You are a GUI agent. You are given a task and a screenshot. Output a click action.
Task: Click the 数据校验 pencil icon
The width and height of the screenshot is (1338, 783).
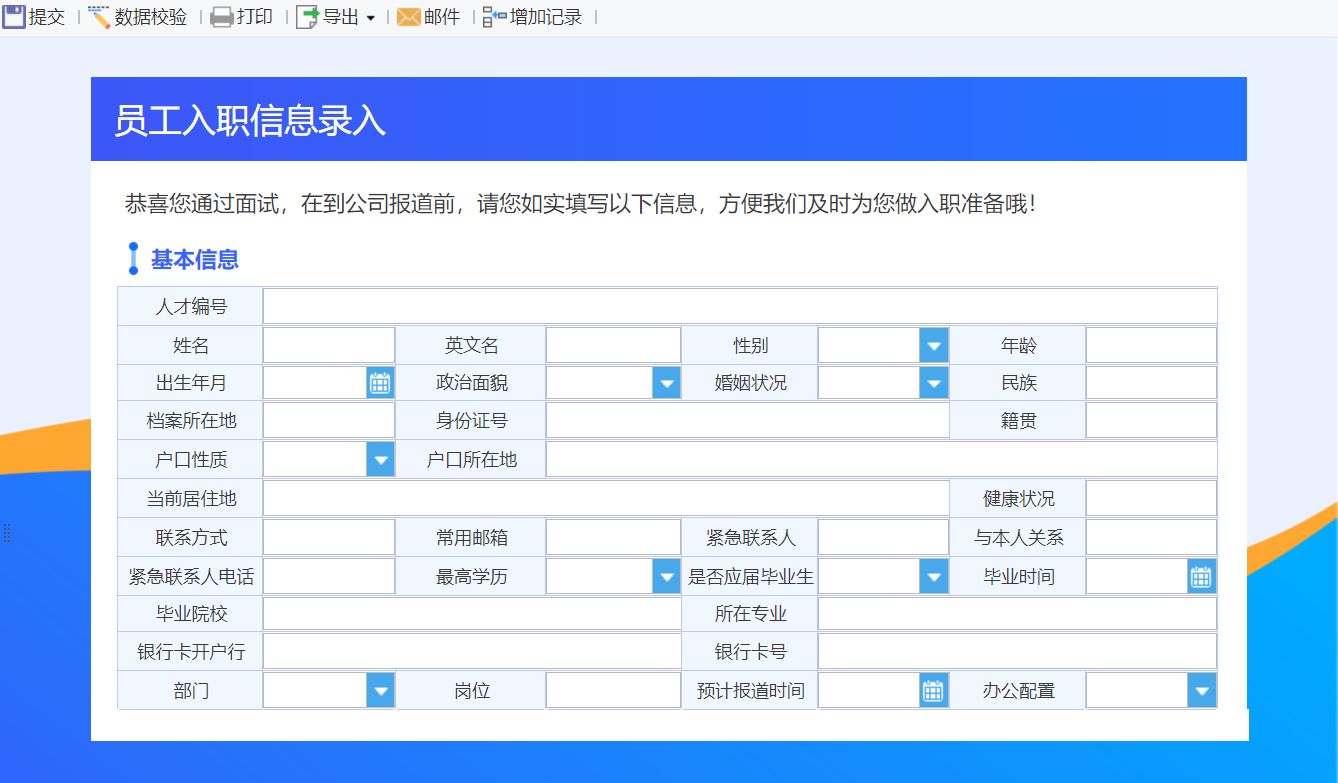[99, 17]
